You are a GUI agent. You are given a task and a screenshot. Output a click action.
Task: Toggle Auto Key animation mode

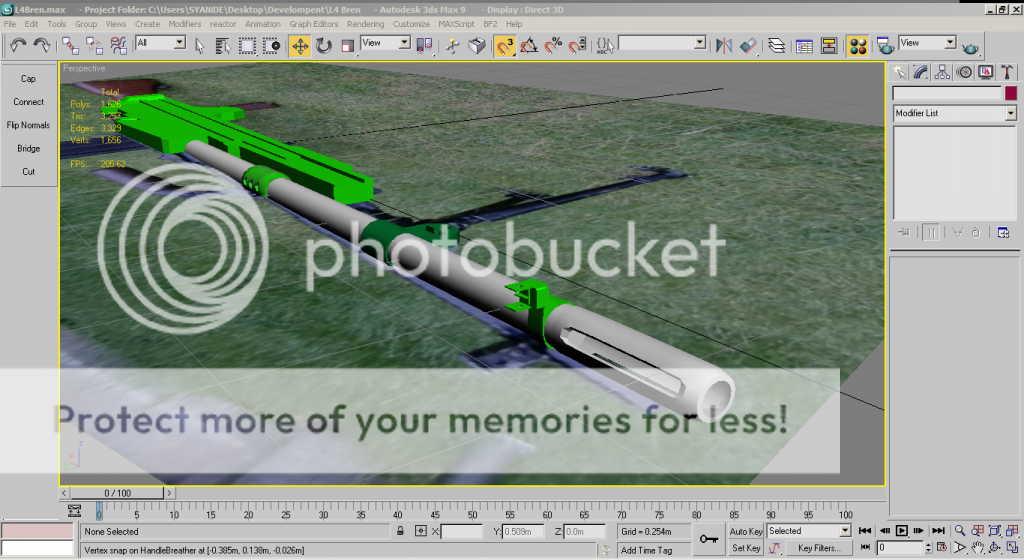[746, 531]
